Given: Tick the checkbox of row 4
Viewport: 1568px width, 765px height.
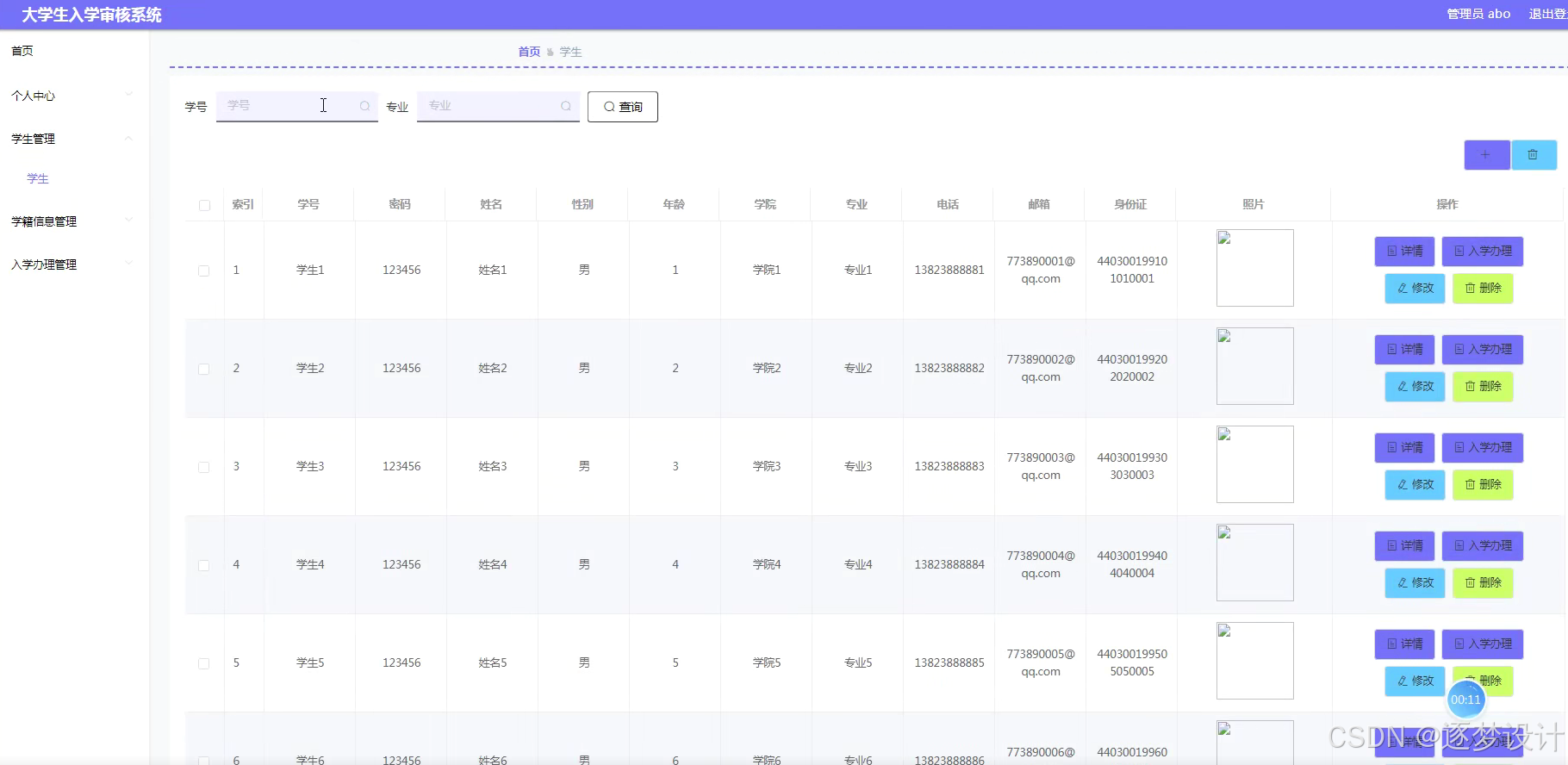Looking at the screenshot, I should coord(204,565).
